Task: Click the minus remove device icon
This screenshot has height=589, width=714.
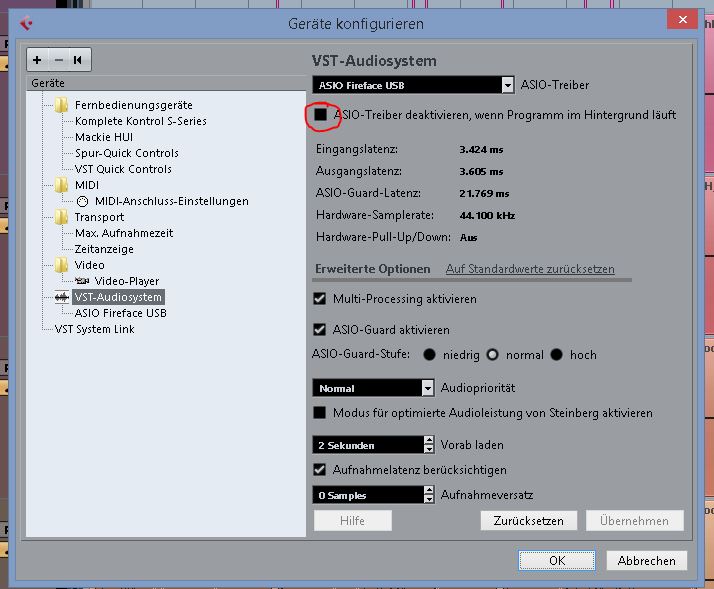Action: point(59,60)
